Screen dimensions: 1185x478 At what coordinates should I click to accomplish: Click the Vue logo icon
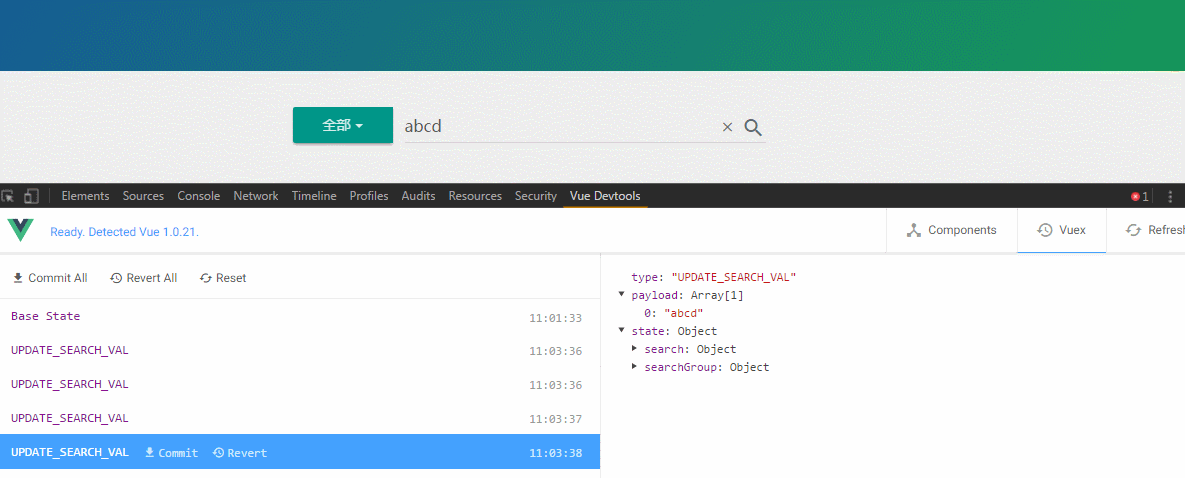click(x=20, y=230)
